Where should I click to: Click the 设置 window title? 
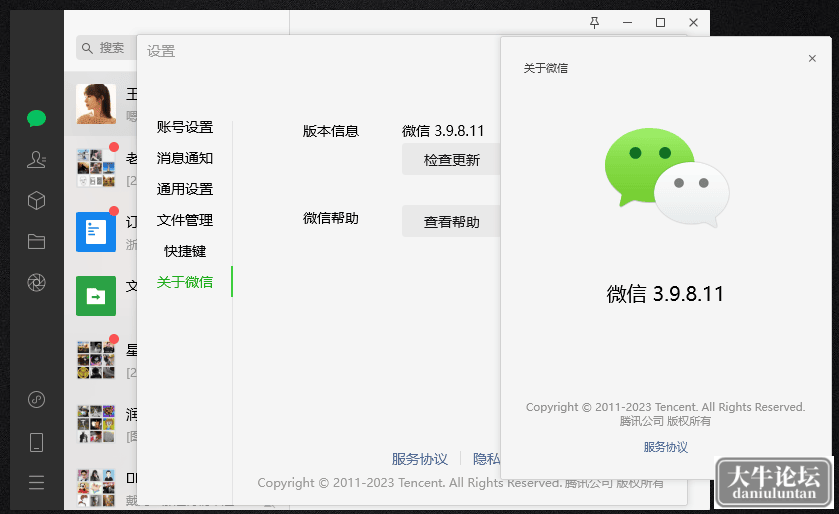point(161,51)
